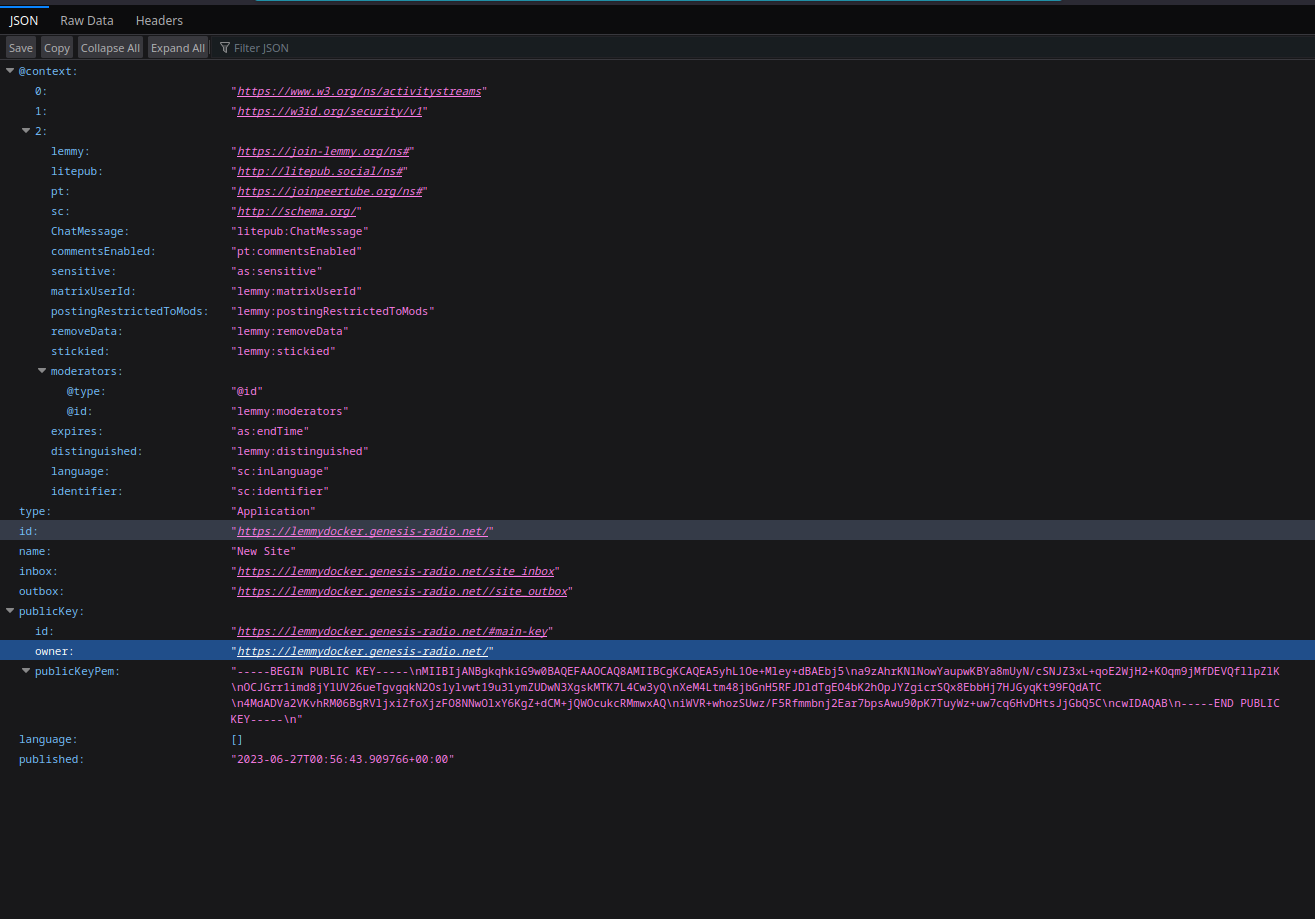1315x919 pixels.
Task: Click the filter icon beside Filter JSON
Action: click(225, 47)
